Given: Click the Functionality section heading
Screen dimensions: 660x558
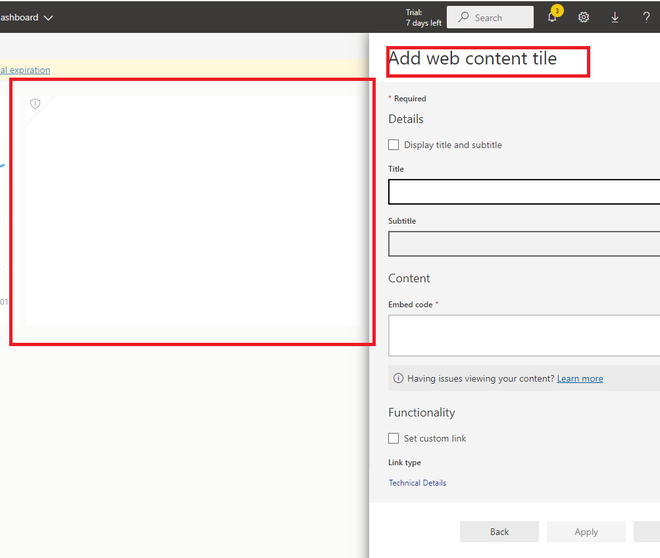Looking at the screenshot, I should point(421,412).
